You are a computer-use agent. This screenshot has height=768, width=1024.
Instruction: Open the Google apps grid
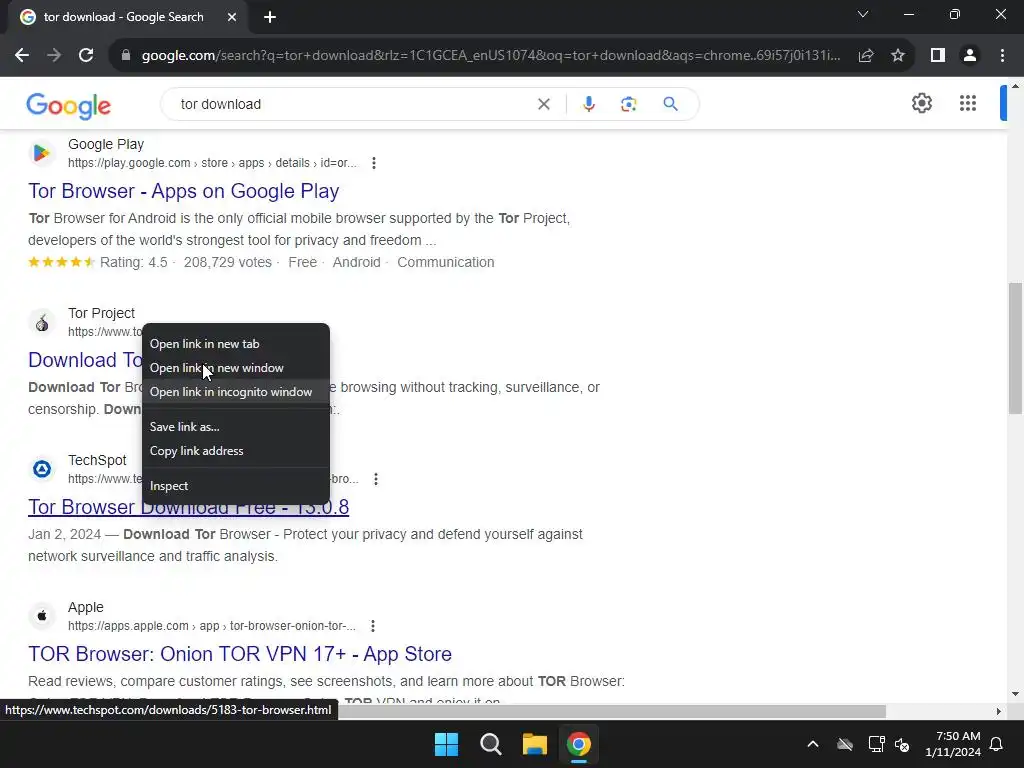[x=968, y=103]
